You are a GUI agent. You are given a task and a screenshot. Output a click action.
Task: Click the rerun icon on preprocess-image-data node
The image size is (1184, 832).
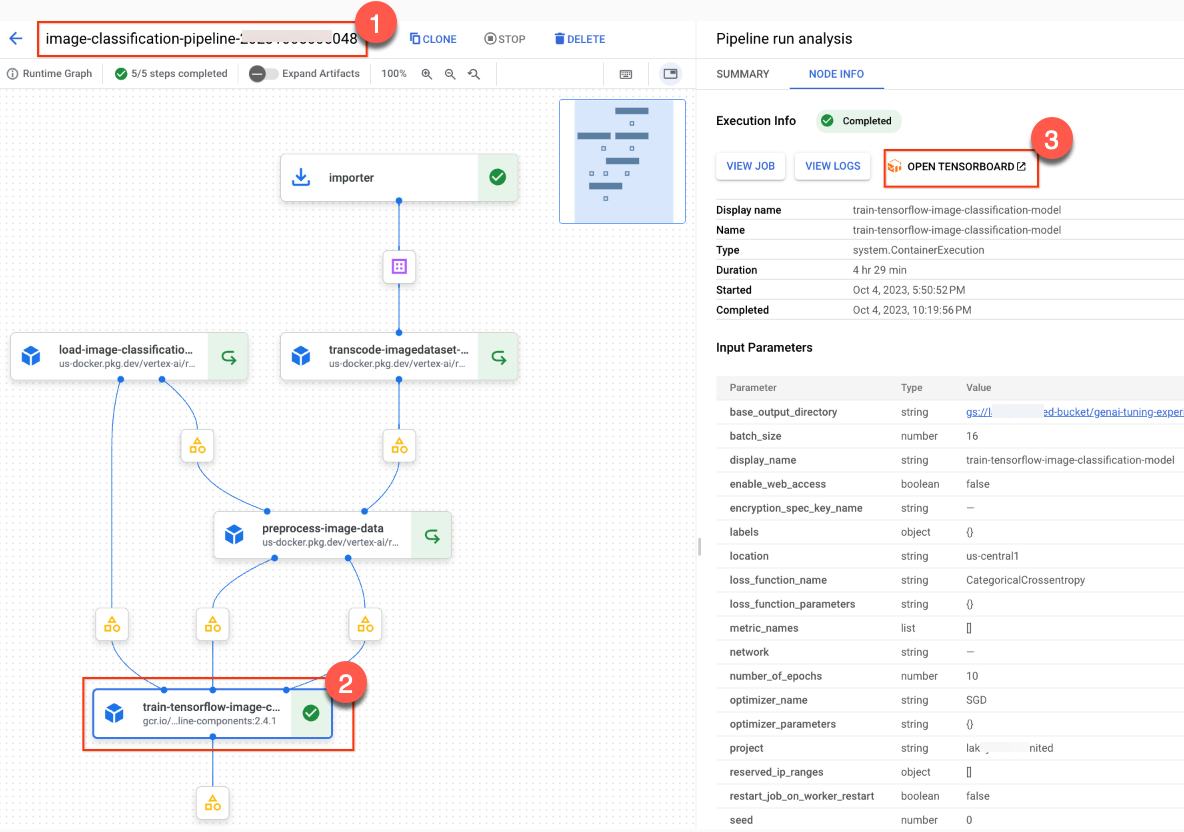(x=431, y=535)
